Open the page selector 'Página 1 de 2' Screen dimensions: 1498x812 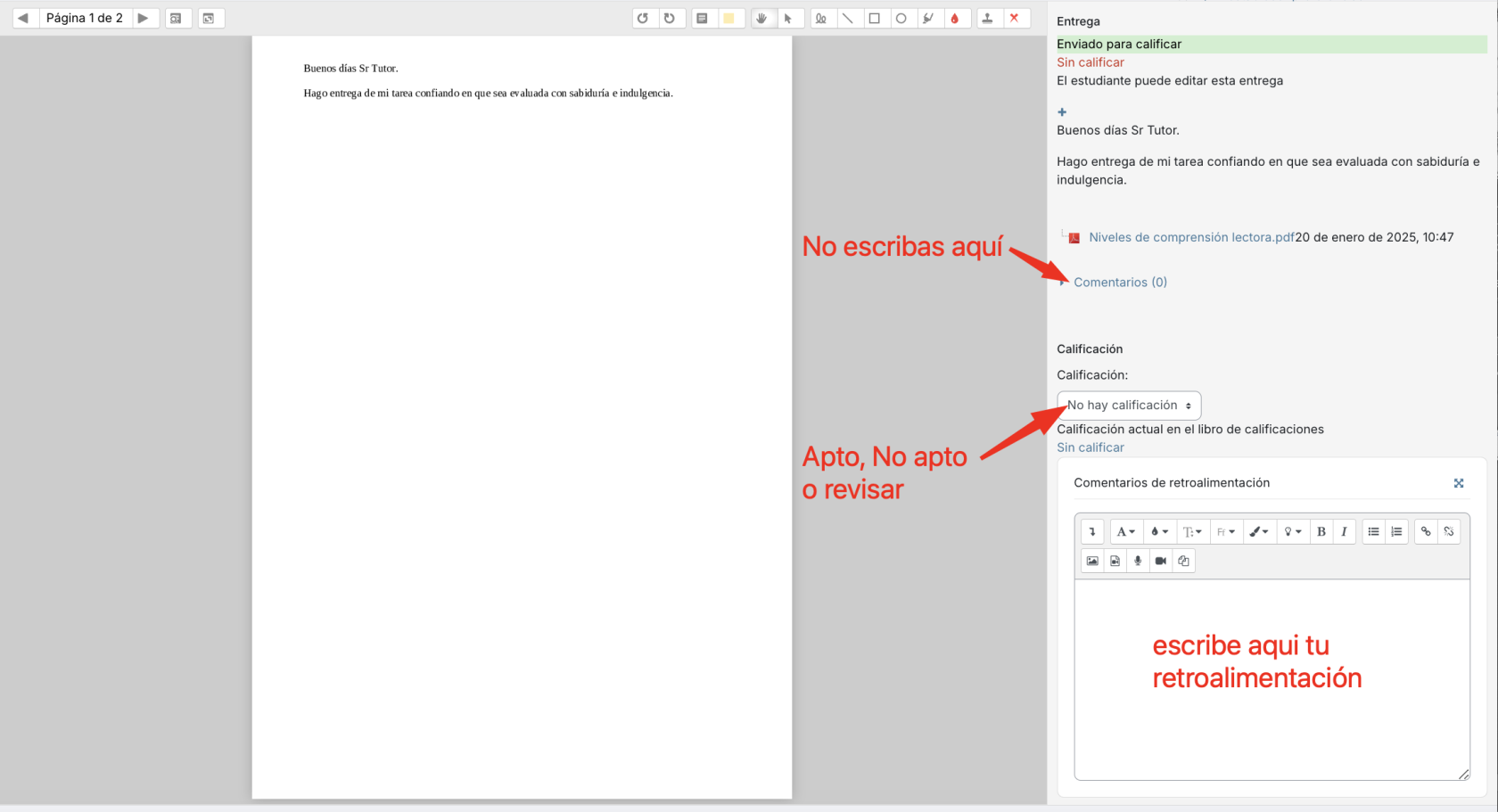click(x=85, y=18)
